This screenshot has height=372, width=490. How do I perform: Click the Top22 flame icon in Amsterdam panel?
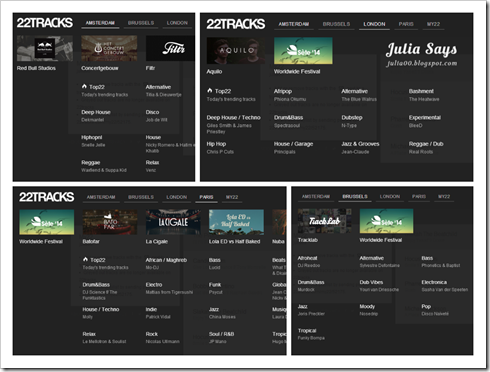pos(84,86)
